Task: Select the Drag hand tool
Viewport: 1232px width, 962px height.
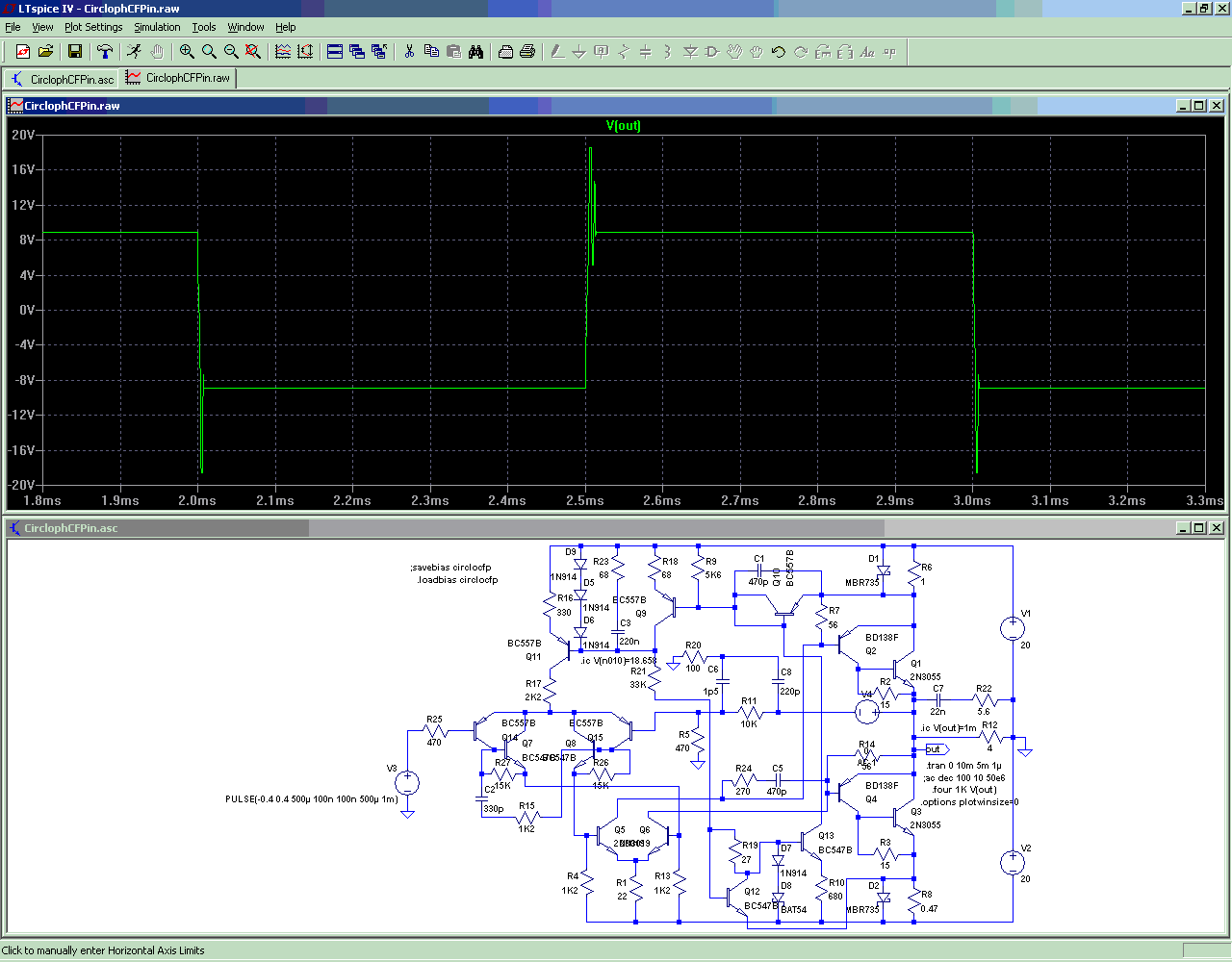Action: tap(757, 52)
